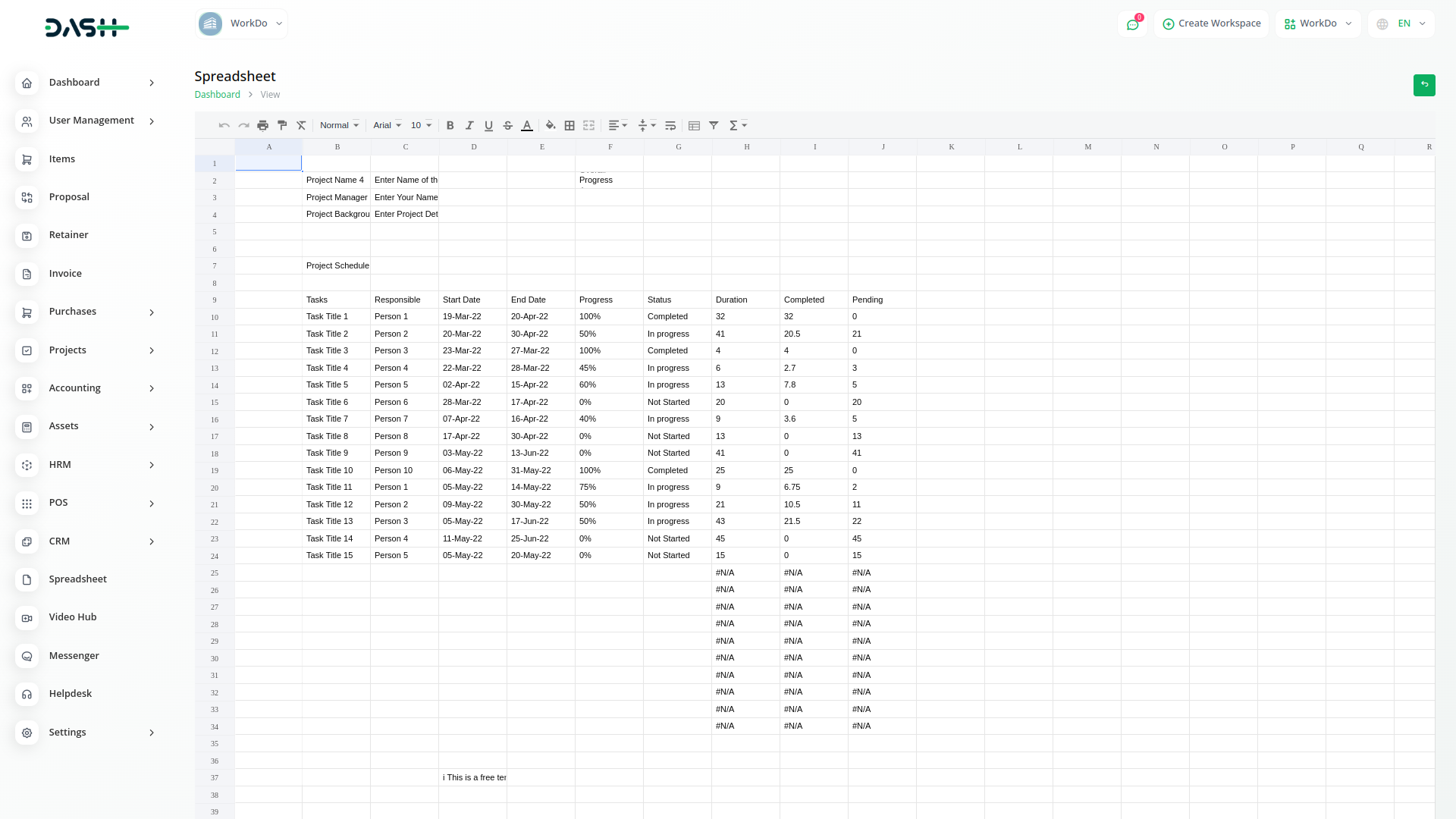
Task: Toggle strikethrough formatting
Action: coord(508,126)
